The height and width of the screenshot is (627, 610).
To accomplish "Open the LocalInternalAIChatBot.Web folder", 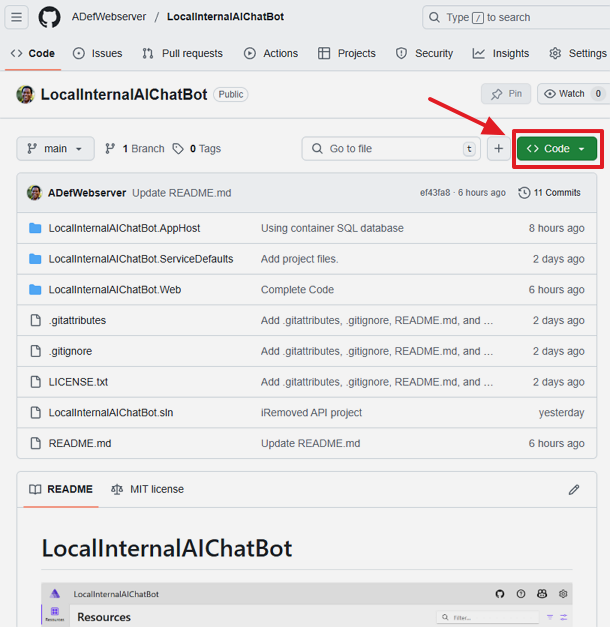I will [x=115, y=290].
